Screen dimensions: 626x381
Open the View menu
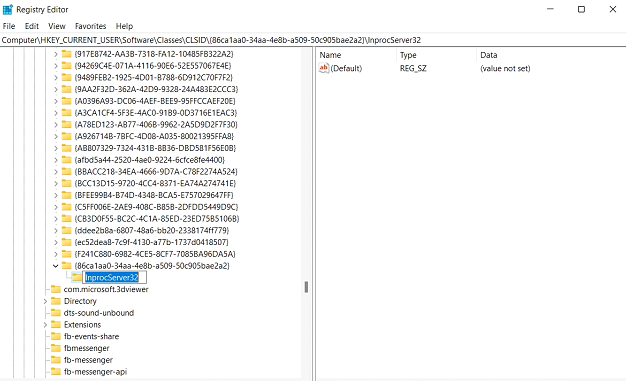pyautogui.click(x=57, y=26)
